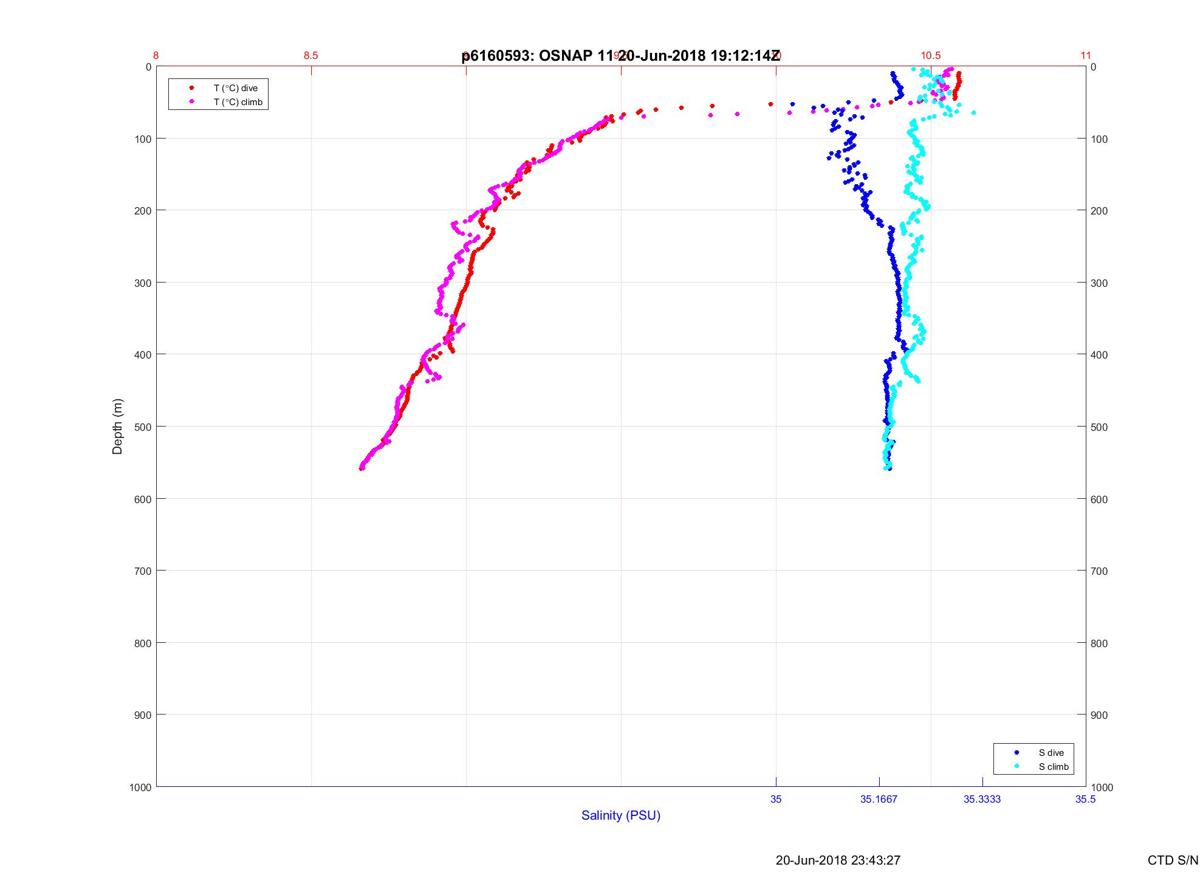Click the cyan S climb legend marker
Viewport: 1200px width, 885px height.
(x=1017, y=766)
